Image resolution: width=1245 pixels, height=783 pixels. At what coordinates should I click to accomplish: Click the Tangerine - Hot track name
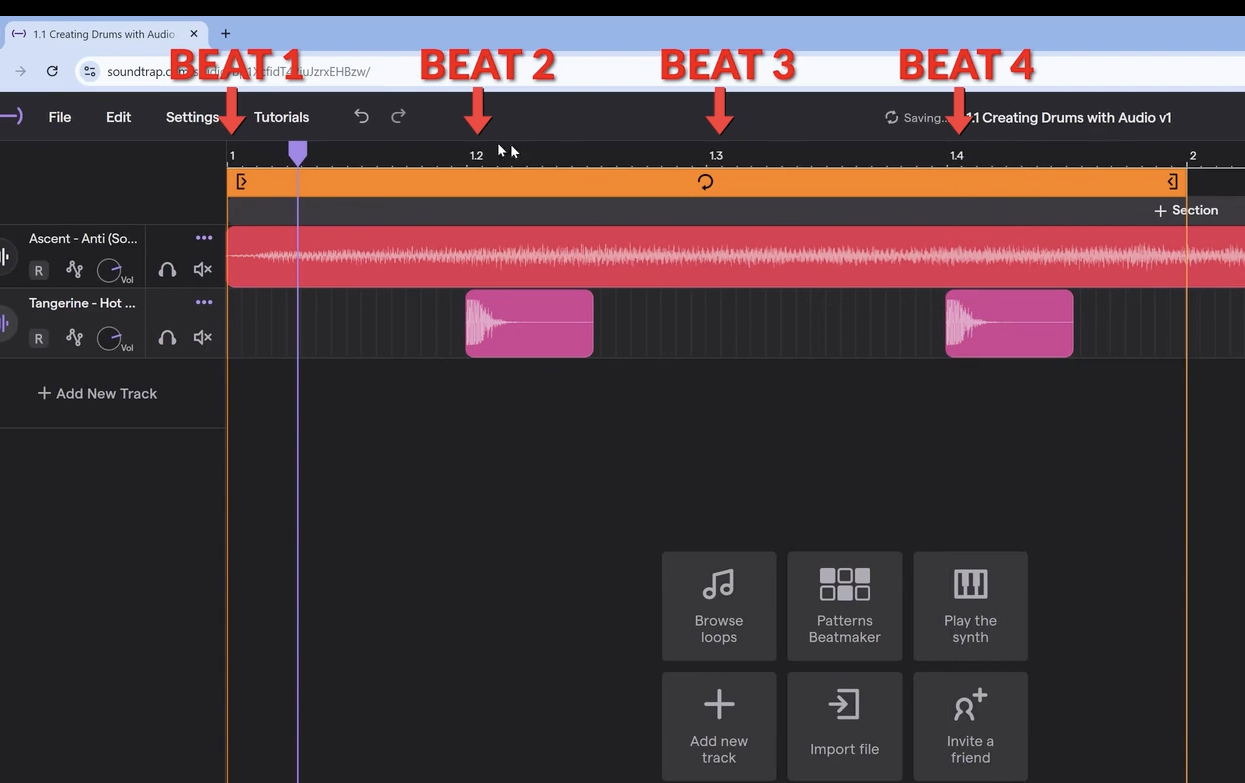[x=82, y=303]
